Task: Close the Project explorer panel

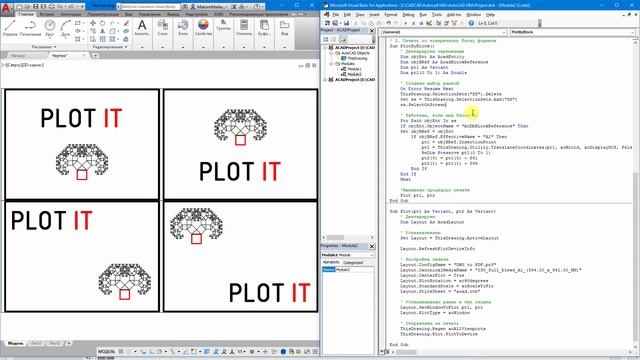Action: pyautogui.click(x=372, y=31)
